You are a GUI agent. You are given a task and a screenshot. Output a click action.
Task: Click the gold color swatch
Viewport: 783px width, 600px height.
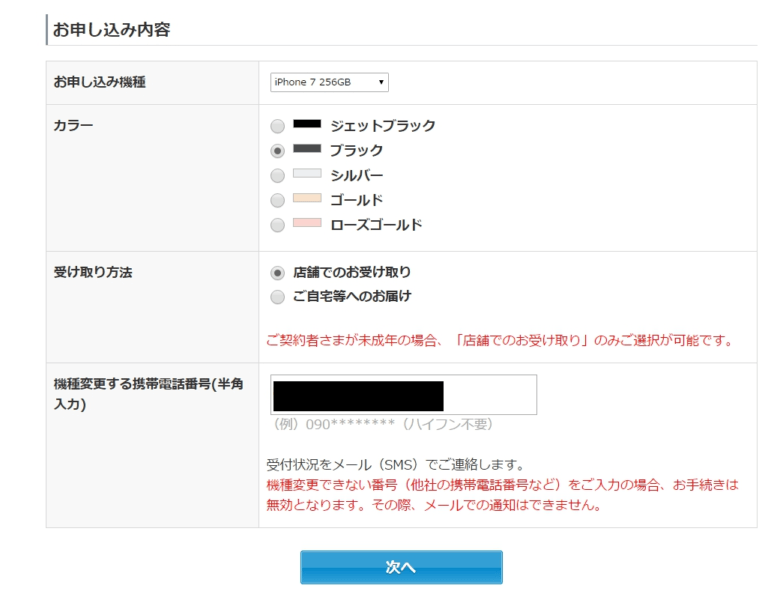(307, 199)
